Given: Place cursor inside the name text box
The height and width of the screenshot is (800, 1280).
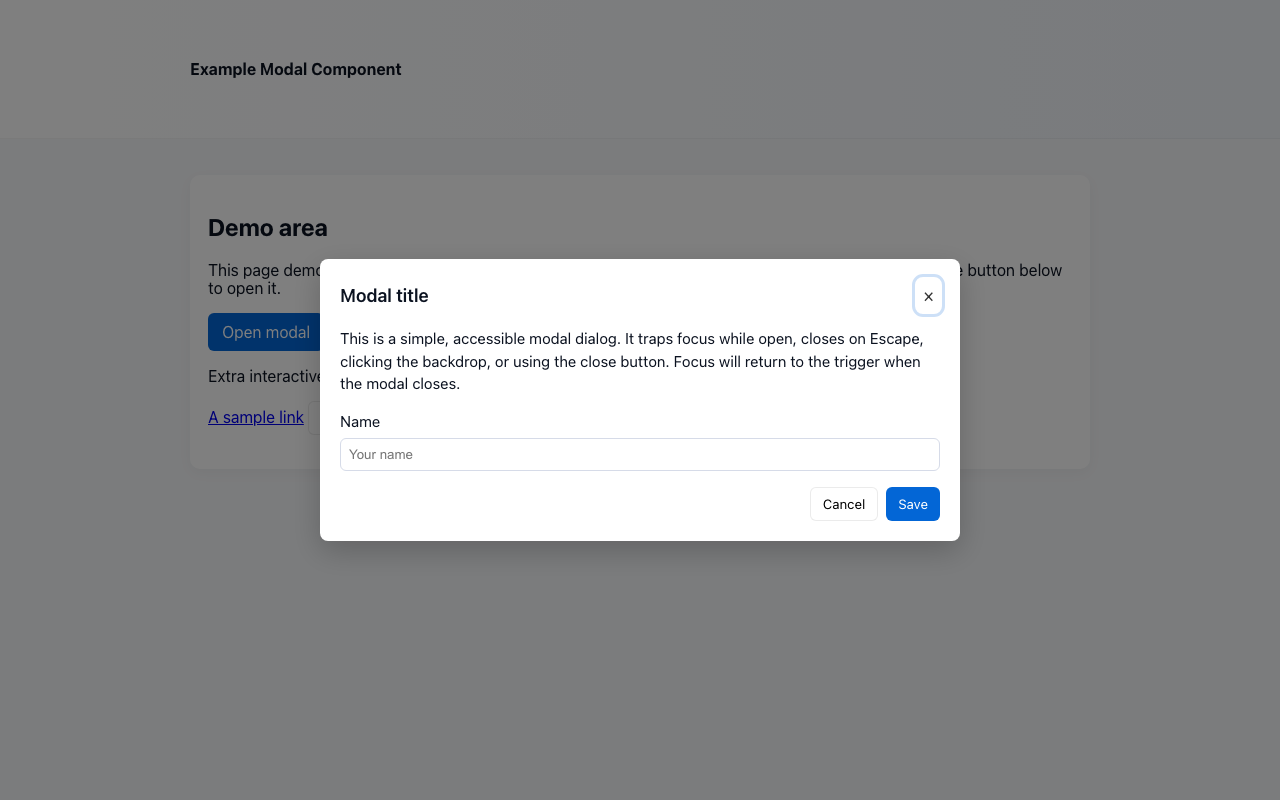Looking at the screenshot, I should click(639, 454).
